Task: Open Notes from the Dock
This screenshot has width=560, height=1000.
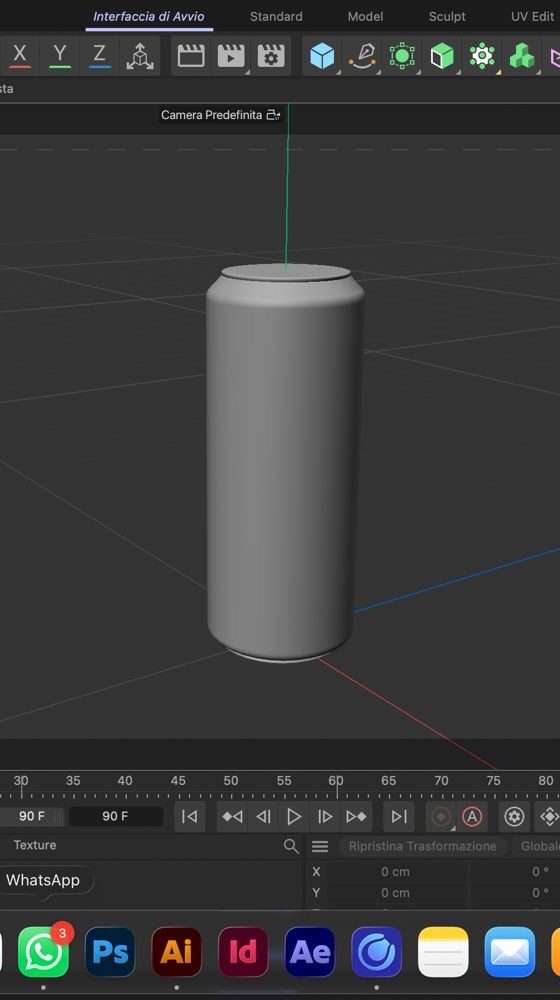Action: click(x=443, y=952)
